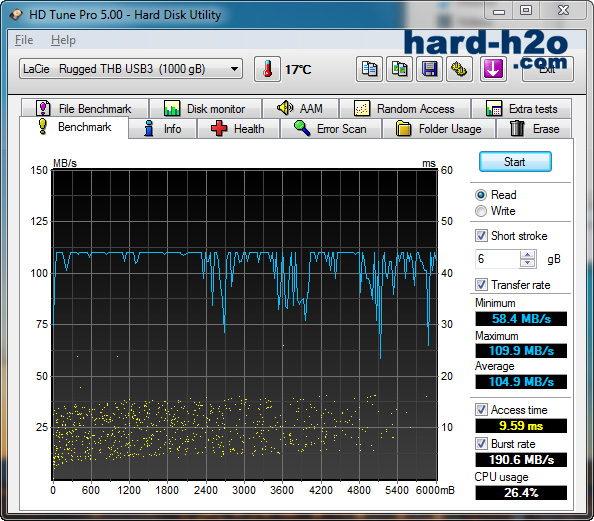594x521 pixels.
Task: Open the File menu
Action: coord(24,40)
